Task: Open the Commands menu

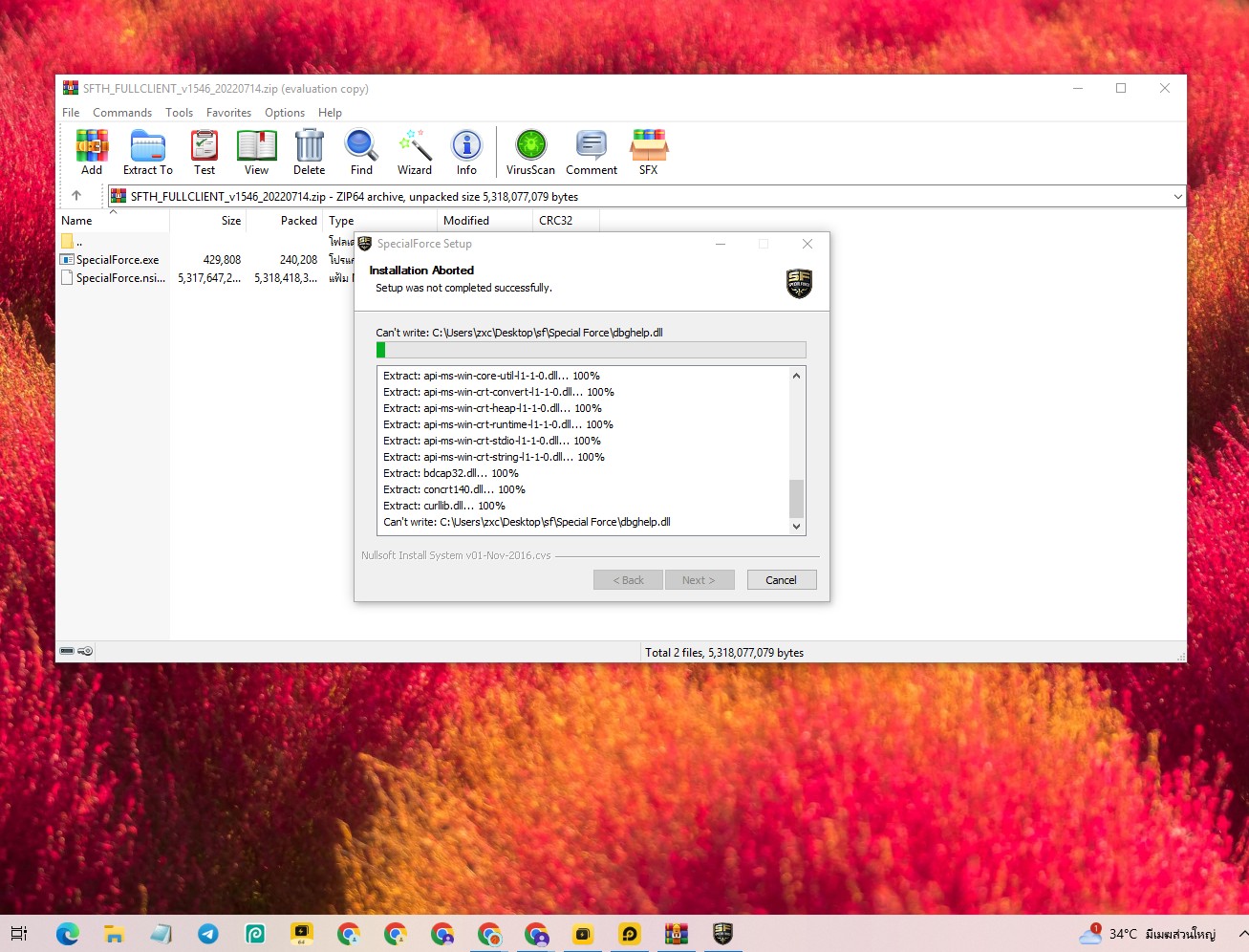Action: pyautogui.click(x=122, y=113)
